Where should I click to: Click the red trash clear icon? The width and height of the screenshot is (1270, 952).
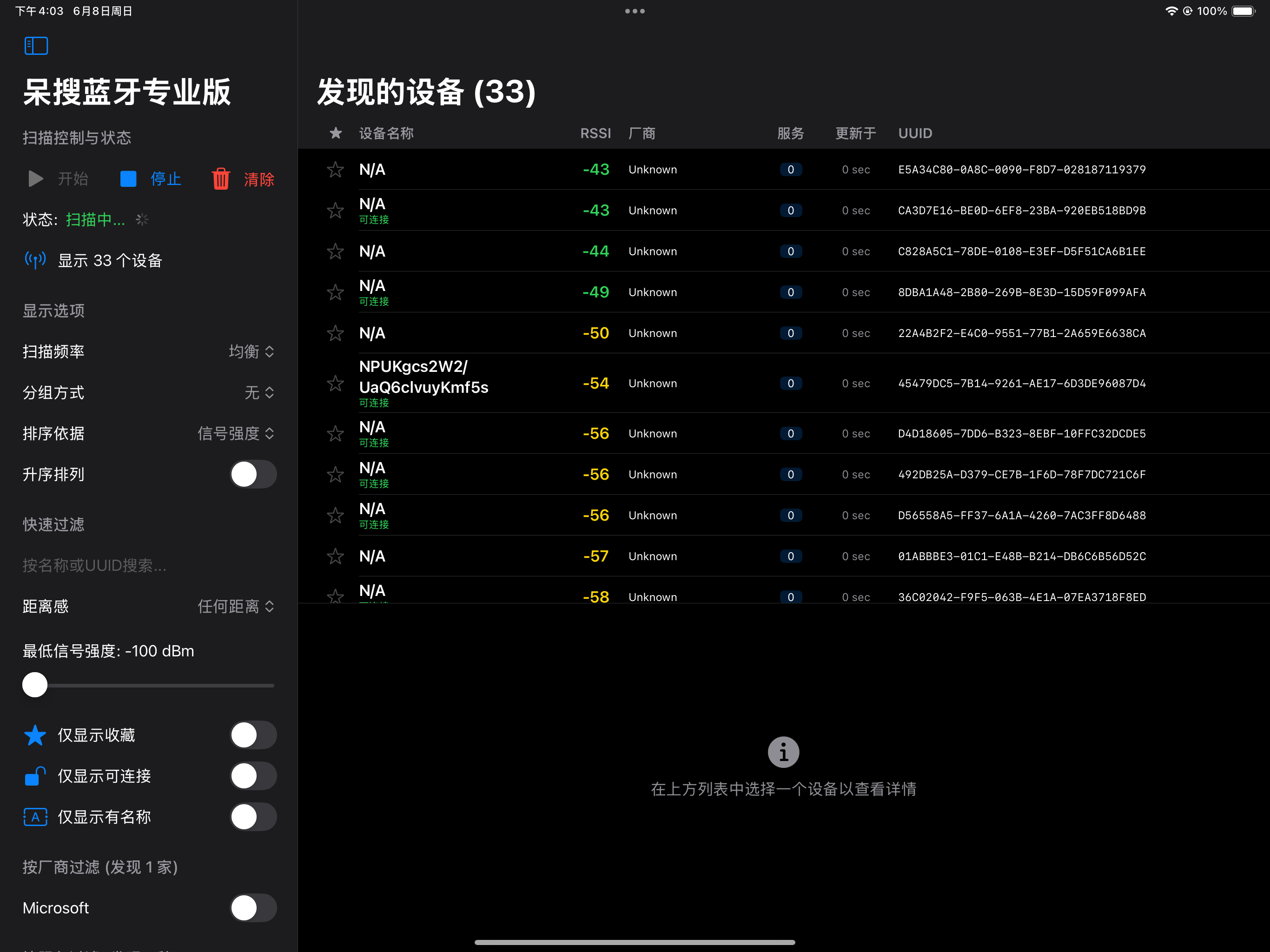click(221, 179)
